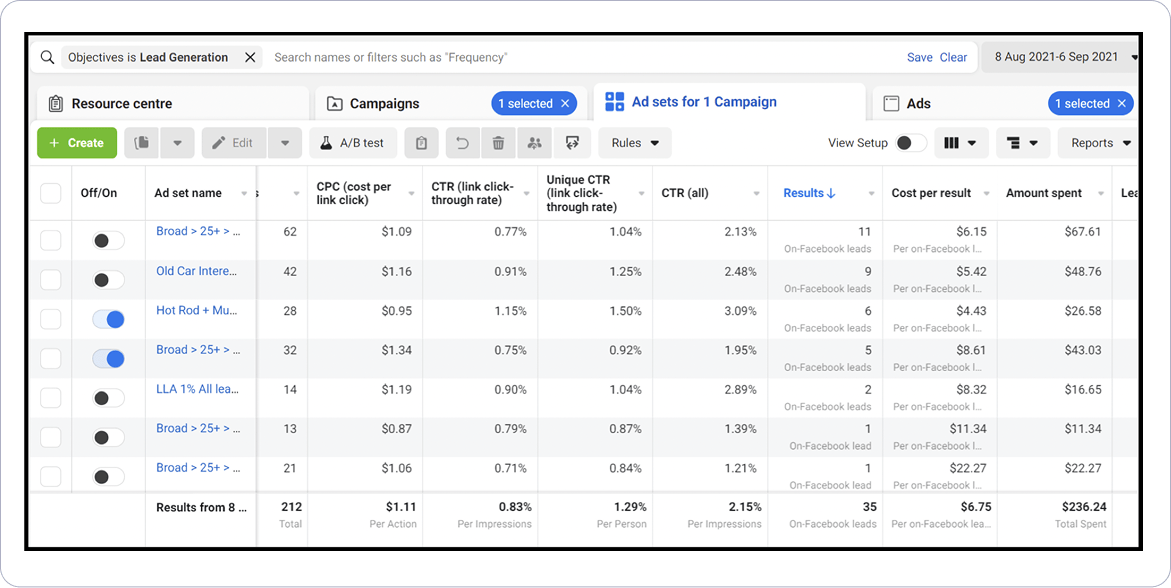Click the audience people icon in toolbar
The width and height of the screenshot is (1171, 588).
(534, 143)
